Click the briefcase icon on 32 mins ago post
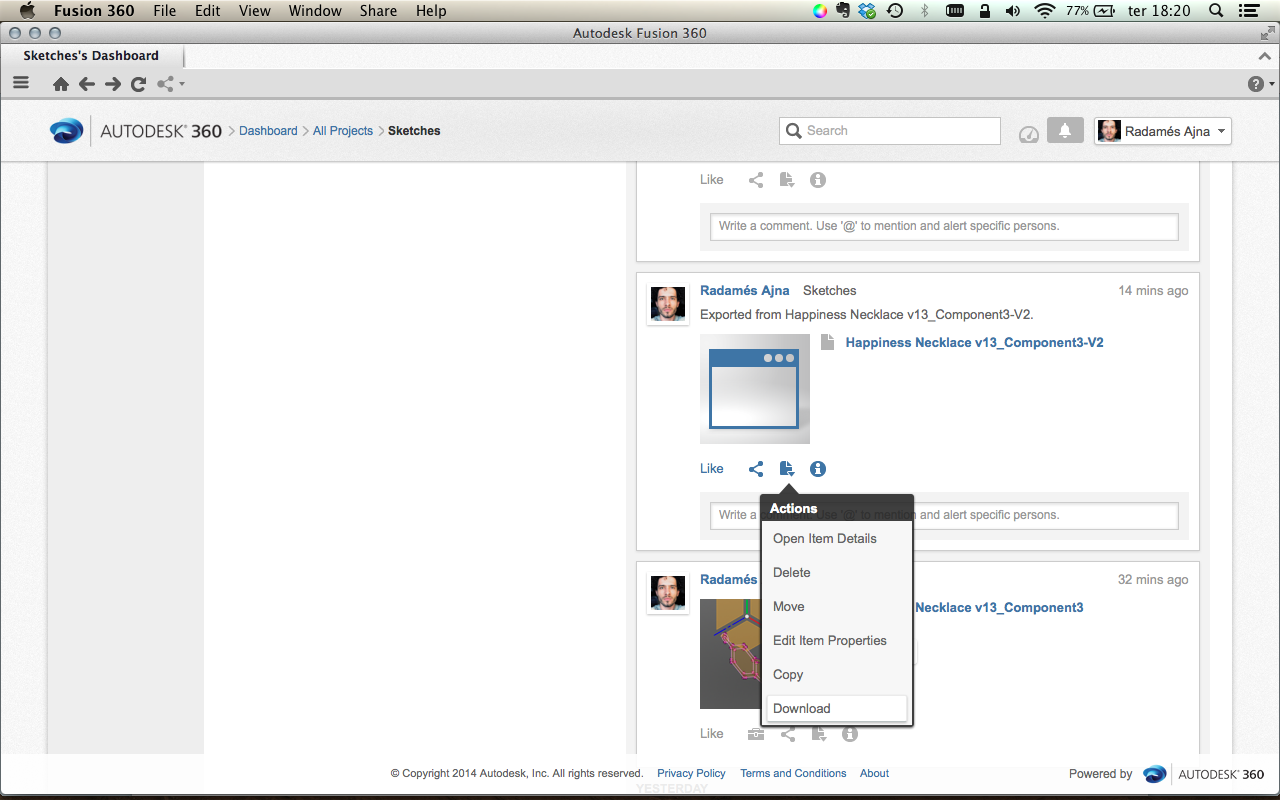The width and height of the screenshot is (1280, 800). [x=756, y=734]
